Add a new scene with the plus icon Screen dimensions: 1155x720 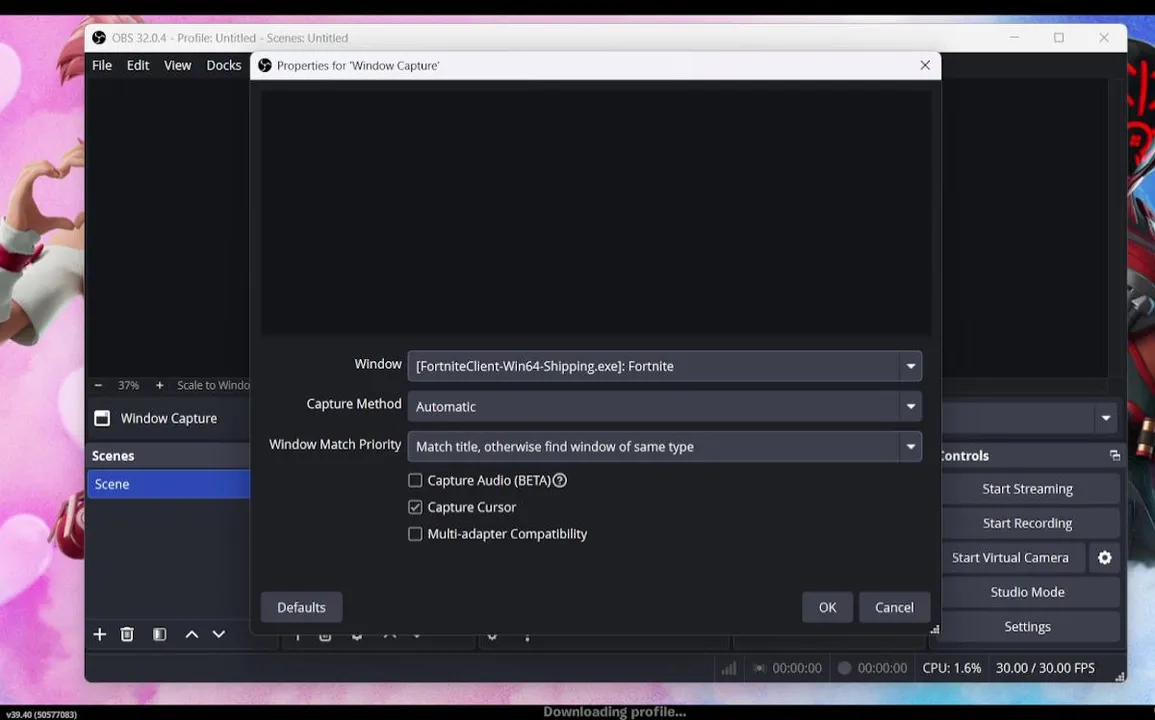pyautogui.click(x=99, y=635)
